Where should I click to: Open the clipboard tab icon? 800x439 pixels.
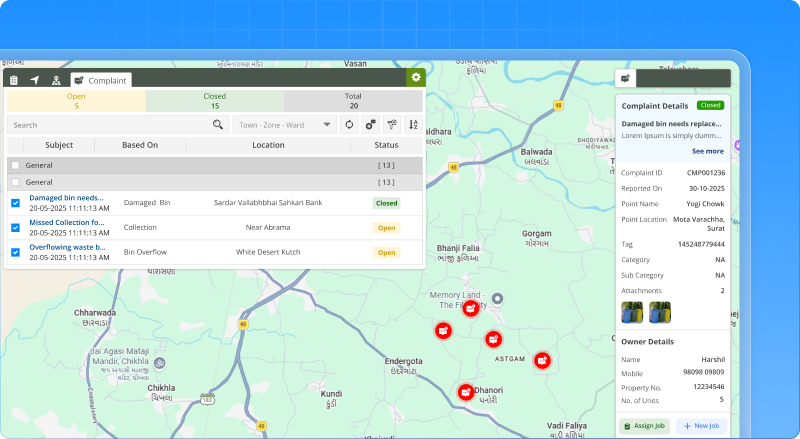[14, 80]
